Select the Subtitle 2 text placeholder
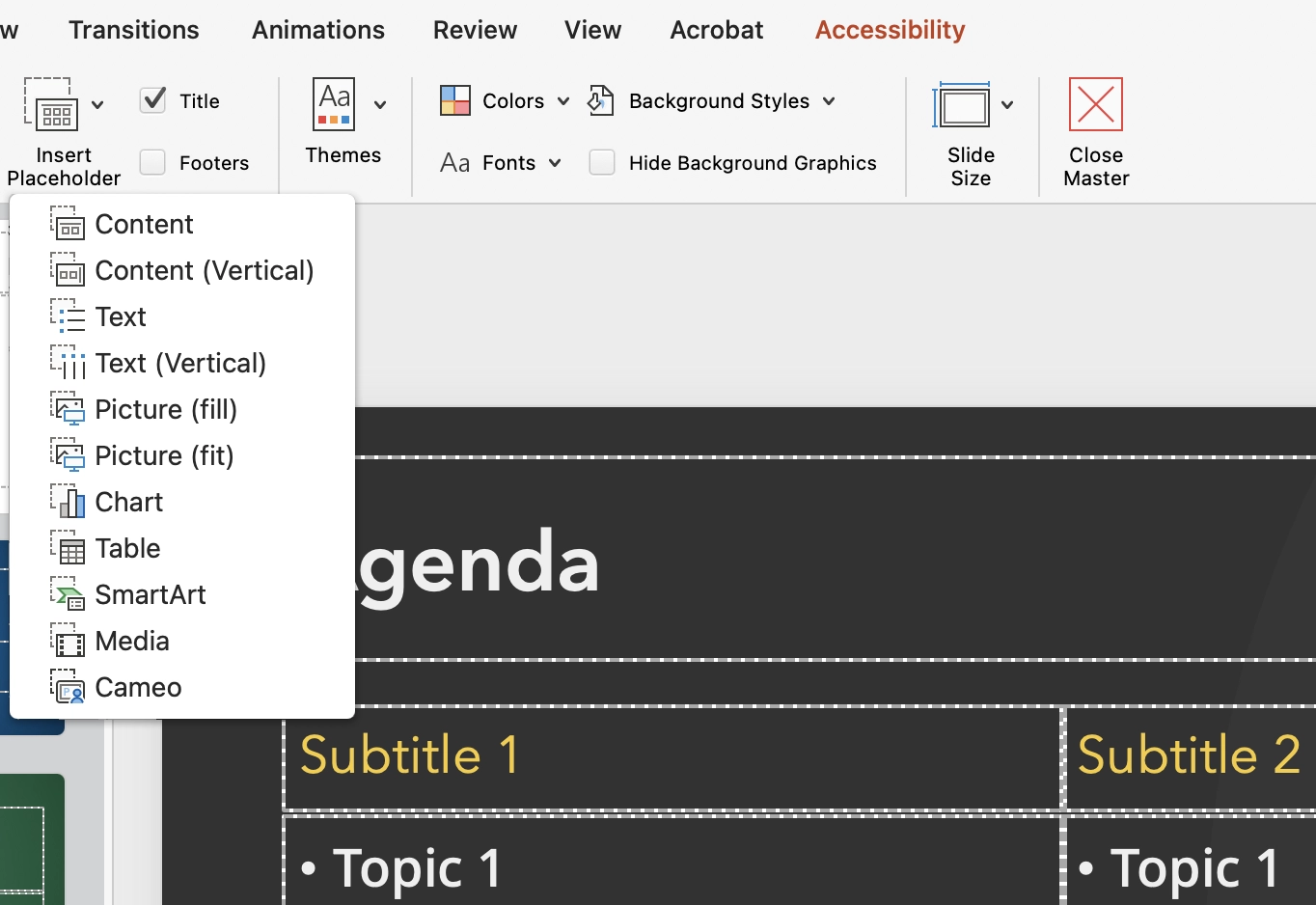Viewport: 1316px width, 905px height. point(1191,757)
